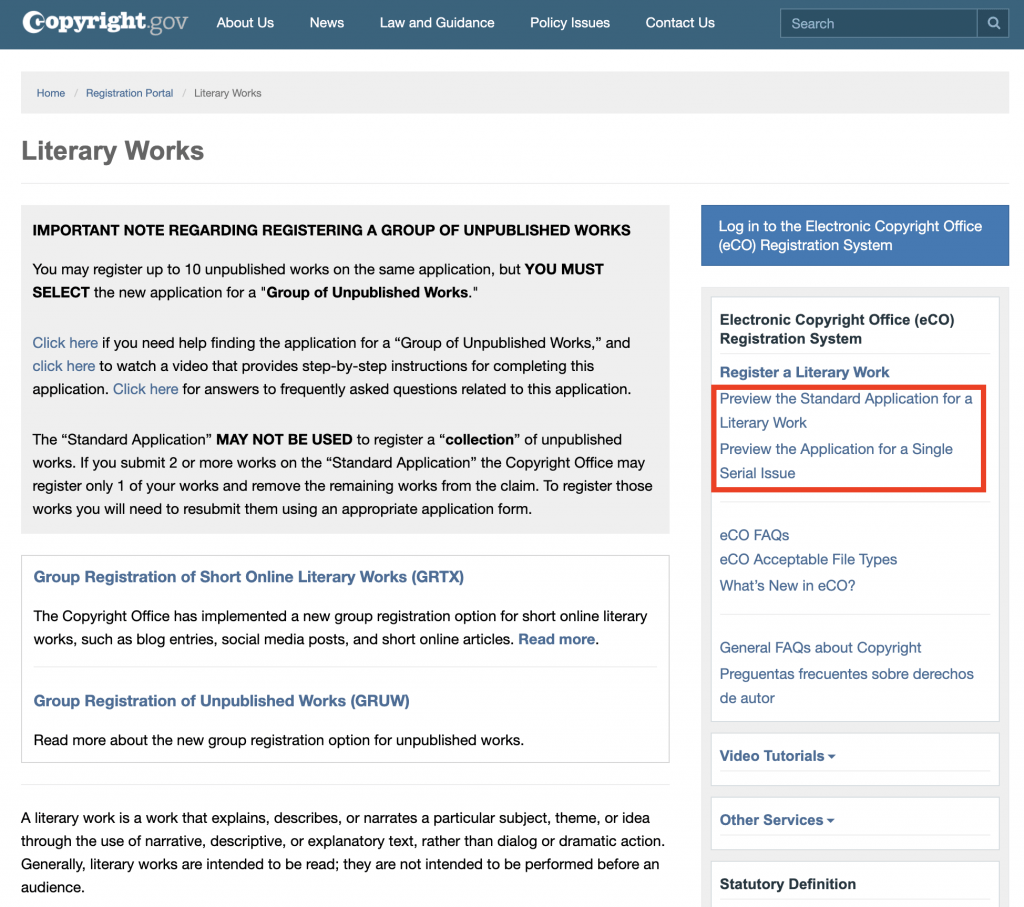Open Group Registration of Unpublished Works (GRUW)
Image resolution: width=1024 pixels, height=907 pixels.
(221, 701)
